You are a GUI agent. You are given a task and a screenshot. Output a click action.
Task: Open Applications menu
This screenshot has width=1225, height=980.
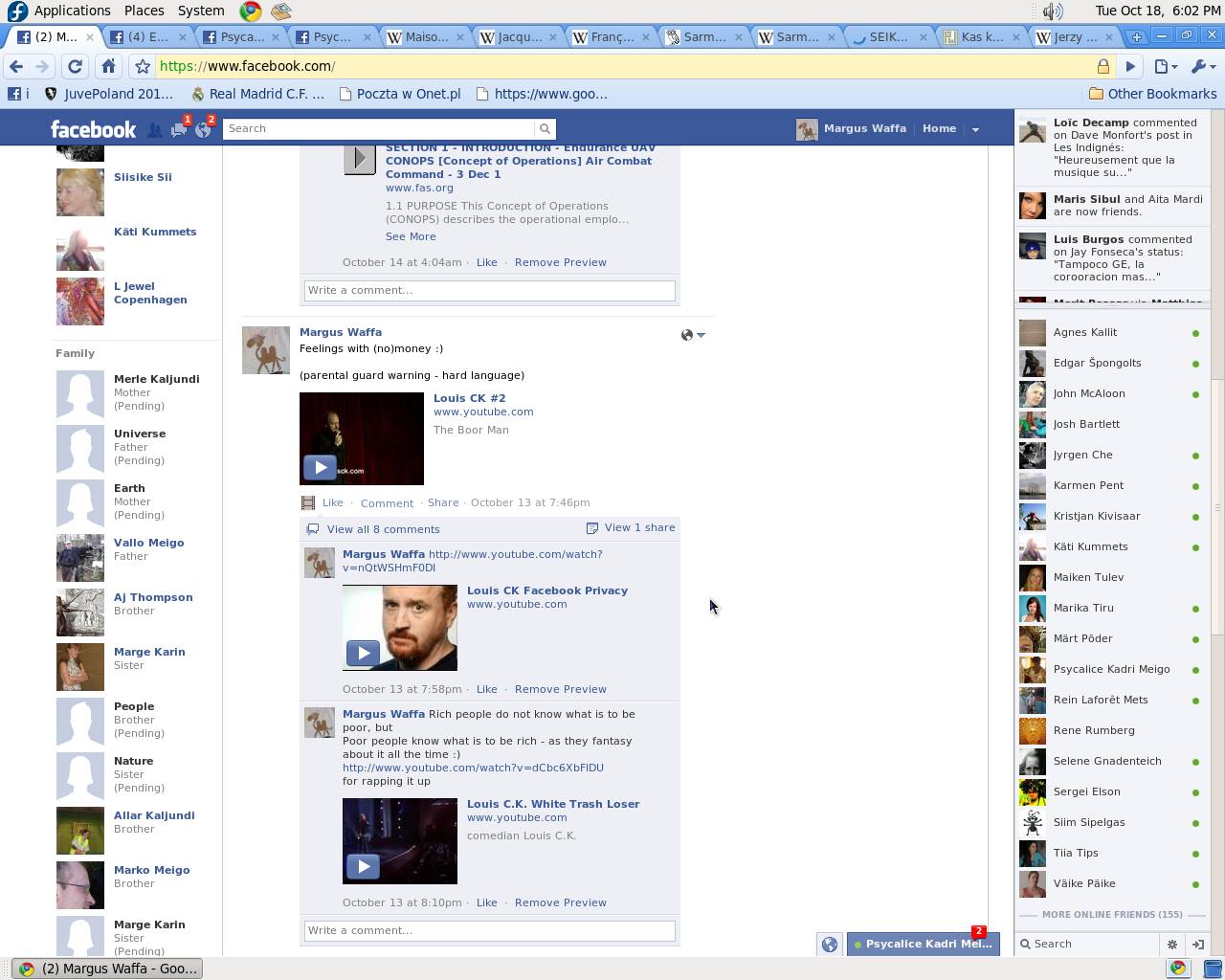[x=72, y=11]
